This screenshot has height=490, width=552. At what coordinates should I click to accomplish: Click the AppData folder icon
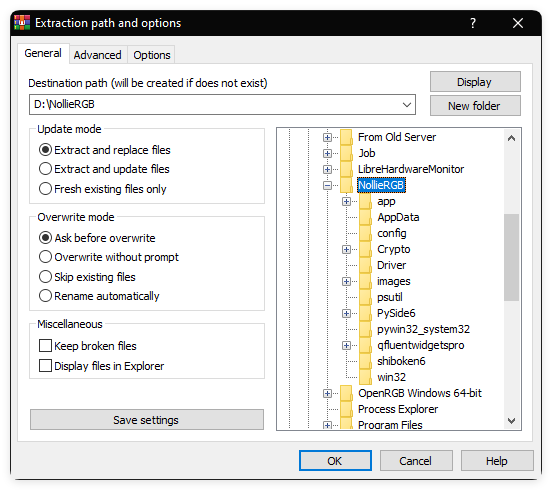[365, 217]
